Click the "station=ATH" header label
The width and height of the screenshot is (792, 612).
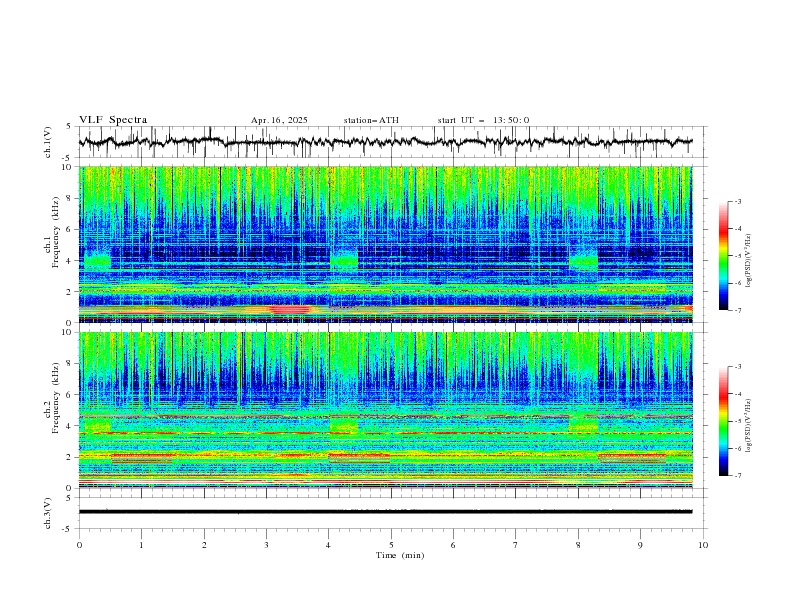371,120
